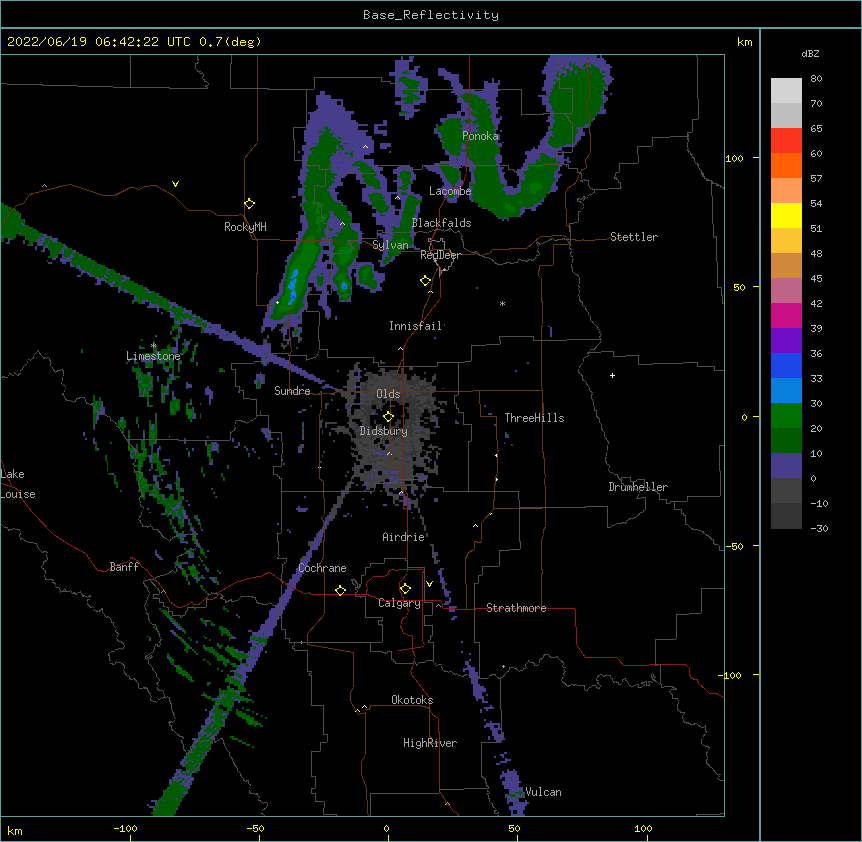Pick the bright yellow swatch in dBZ legend
This screenshot has height=842, width=862.
click(x=786, y=215)
